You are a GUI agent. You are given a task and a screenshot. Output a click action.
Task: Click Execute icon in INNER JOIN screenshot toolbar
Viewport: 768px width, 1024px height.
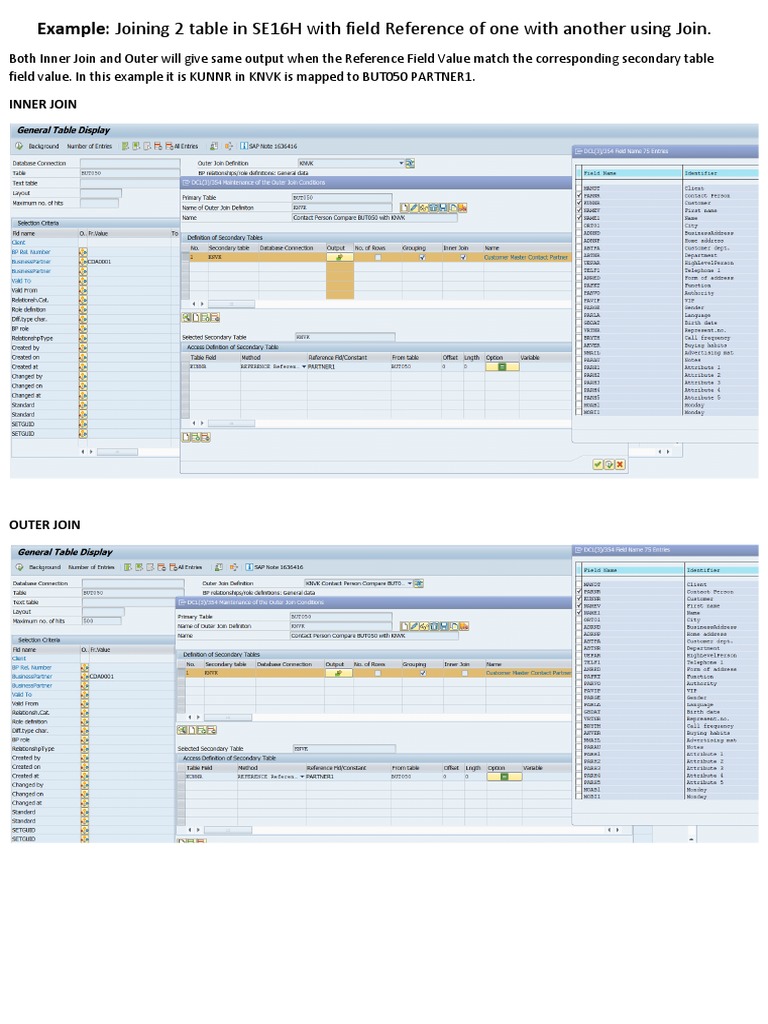tap(19, 146)
